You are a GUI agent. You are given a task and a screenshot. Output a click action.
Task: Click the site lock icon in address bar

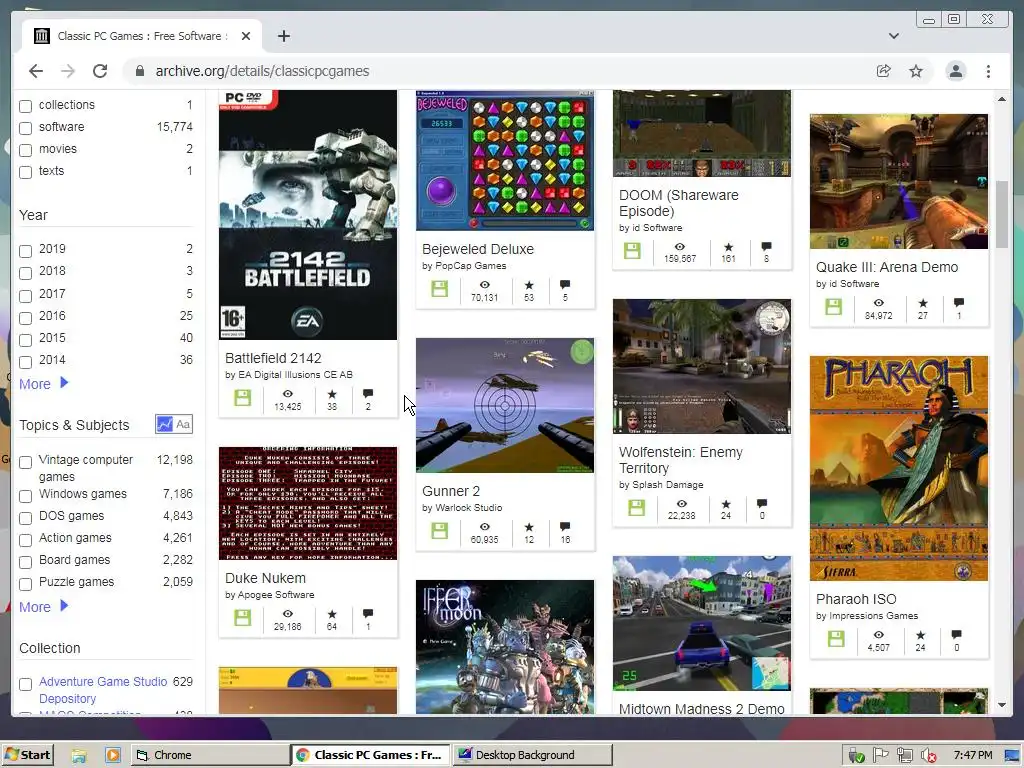point(140,71)
